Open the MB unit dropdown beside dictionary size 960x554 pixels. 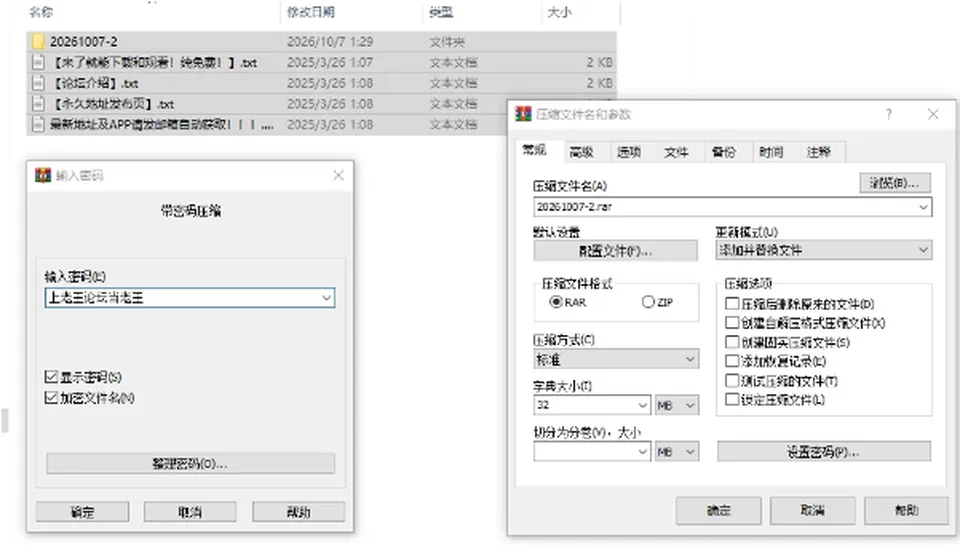point(677,405)
